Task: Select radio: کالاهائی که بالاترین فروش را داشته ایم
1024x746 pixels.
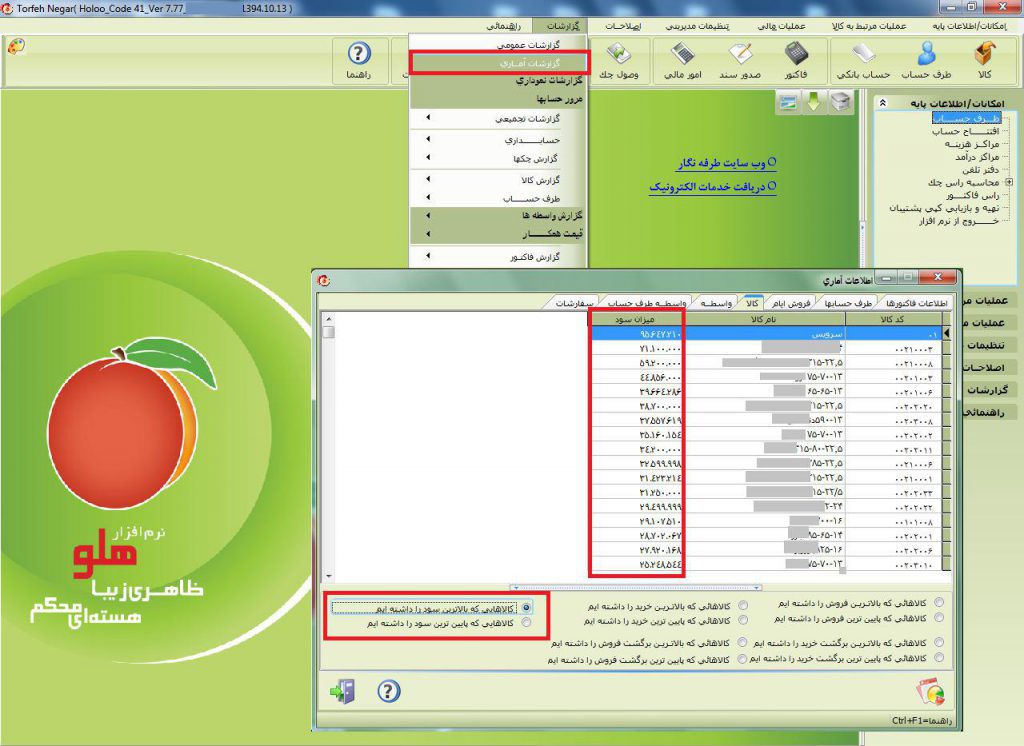Action: pyautogui.click(x=939, y=602)
